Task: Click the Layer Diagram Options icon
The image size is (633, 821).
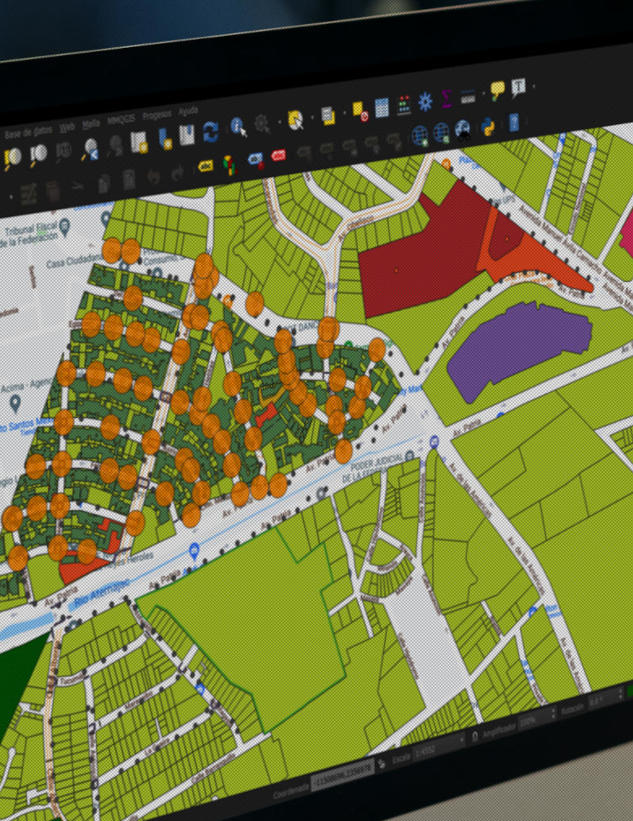Action: [229, 164]
